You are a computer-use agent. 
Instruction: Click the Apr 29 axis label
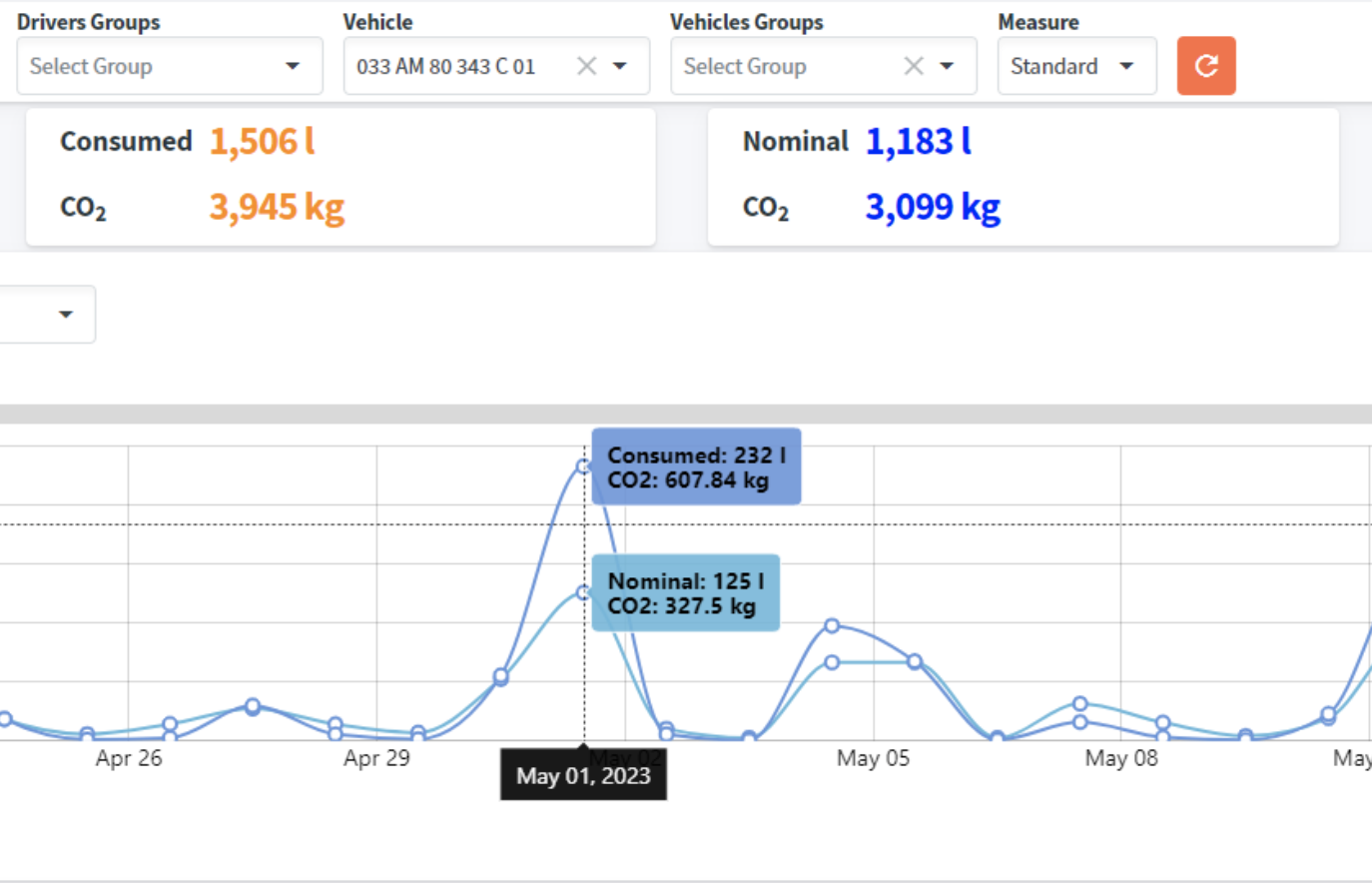(x=377, y=758)
